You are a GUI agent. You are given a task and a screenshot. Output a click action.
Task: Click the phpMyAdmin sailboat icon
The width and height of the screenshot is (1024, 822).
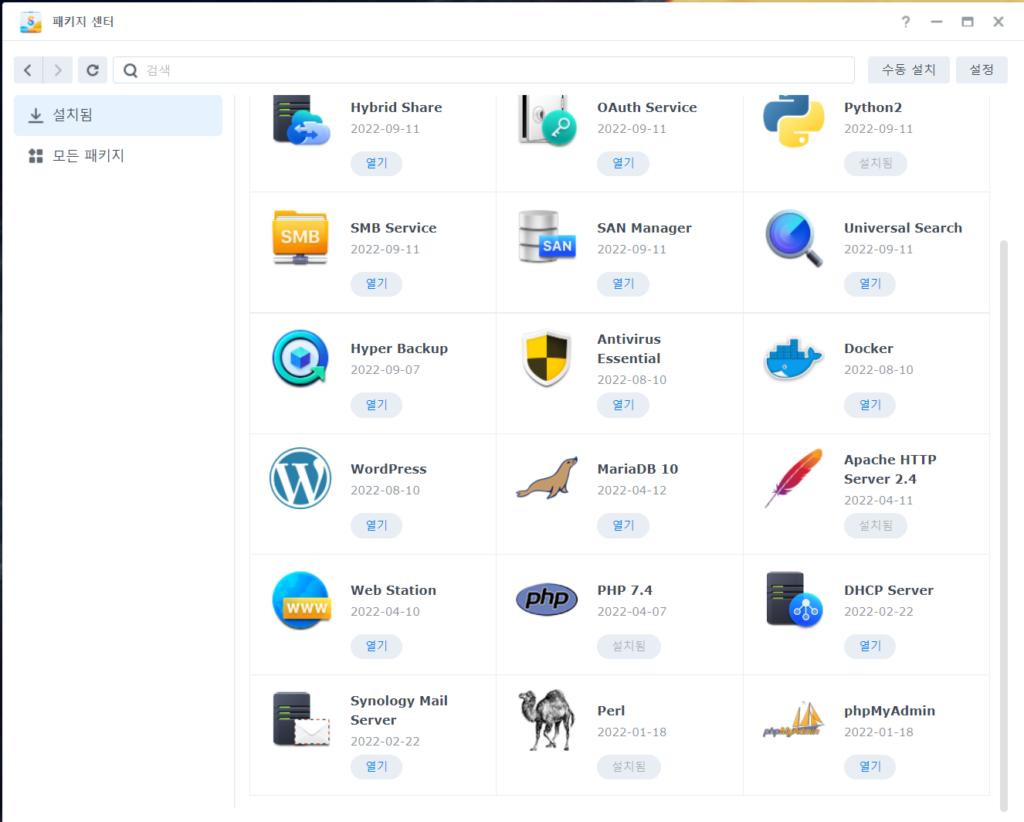pyautogui.click(x=793, y=721)
